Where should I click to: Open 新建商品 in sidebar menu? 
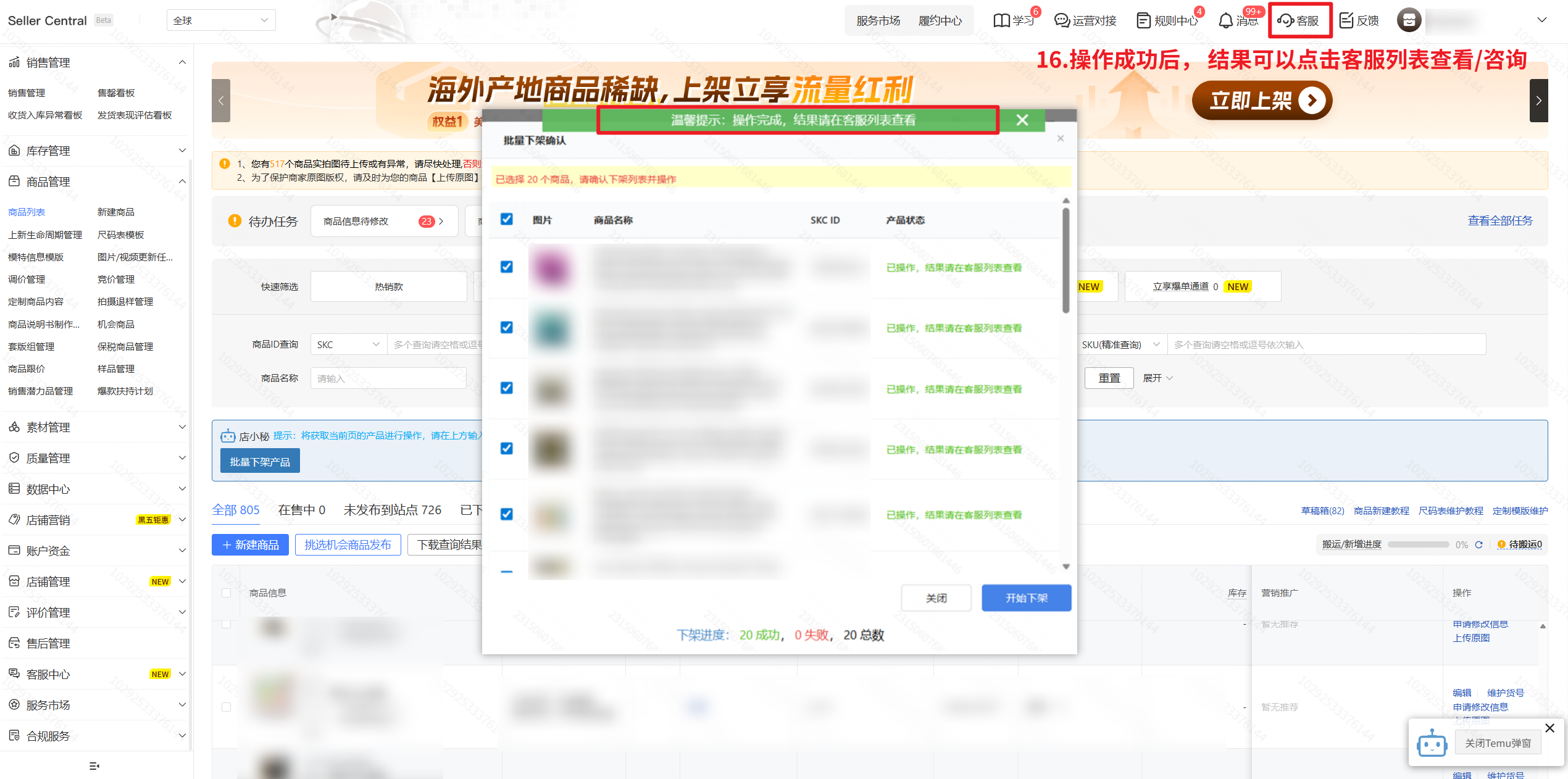[115, 212]
